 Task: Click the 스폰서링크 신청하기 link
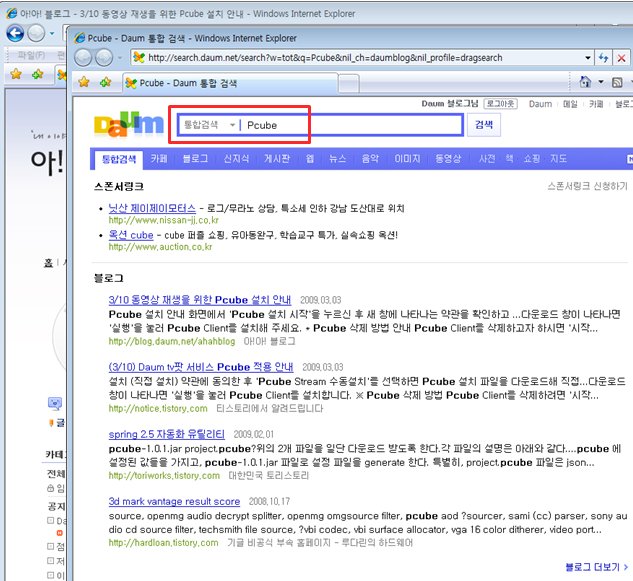point(587,186)
